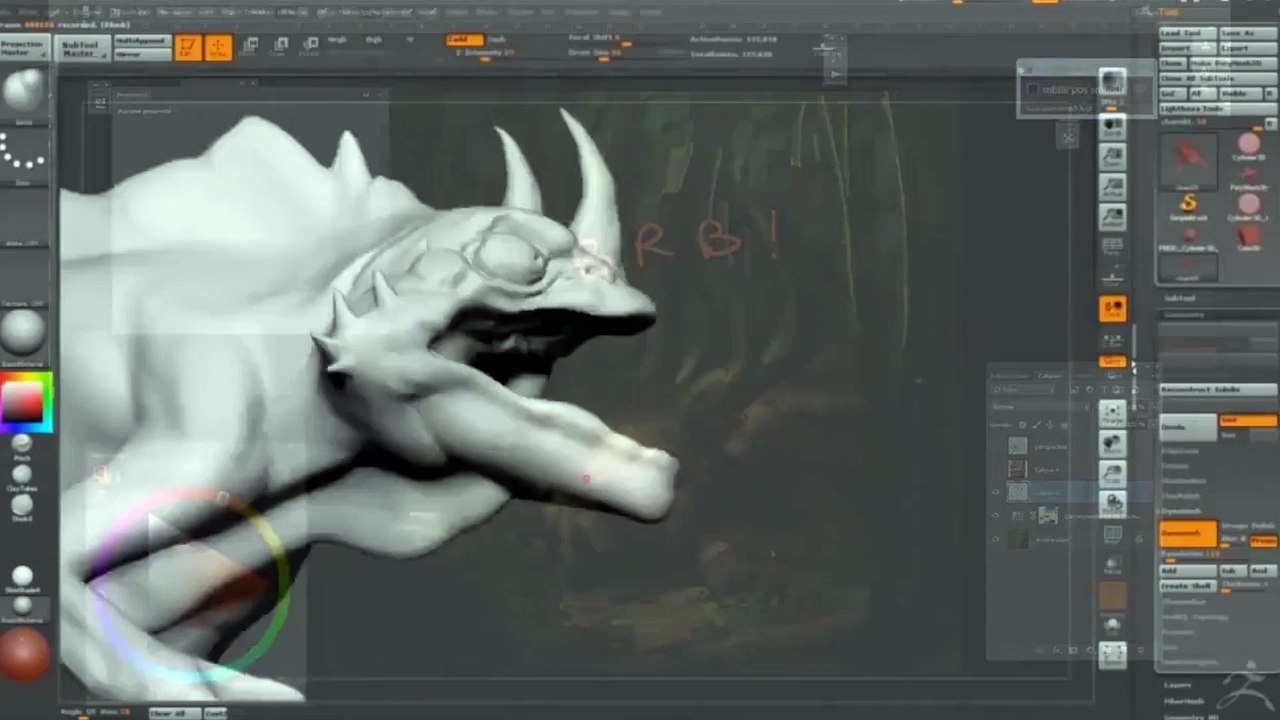Select the Scale transform icon in top shelf
The width and height of the screenshot is (1280, 720).
point(281,45)
